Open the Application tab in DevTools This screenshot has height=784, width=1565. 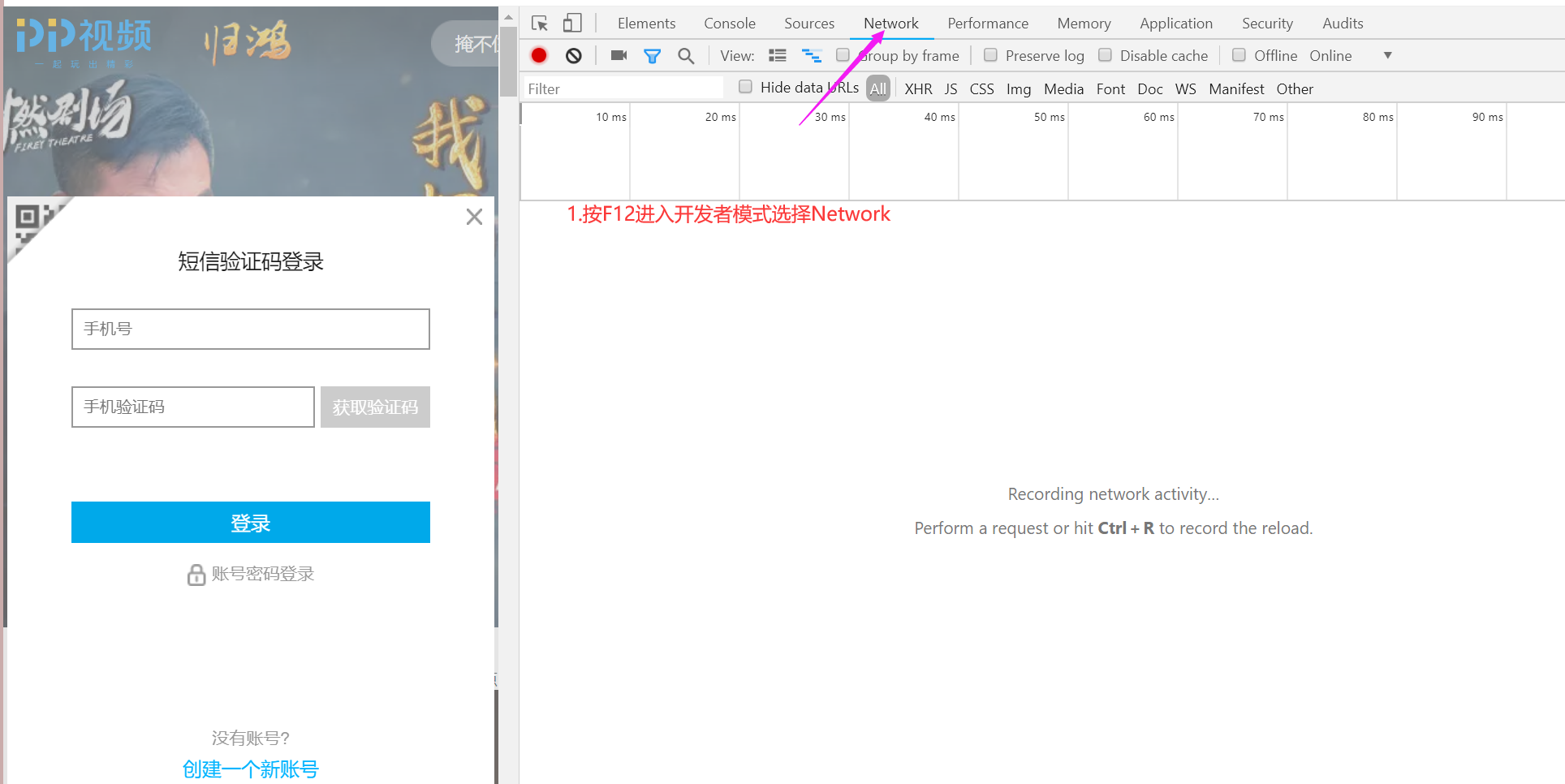(x=1175, y=23)
